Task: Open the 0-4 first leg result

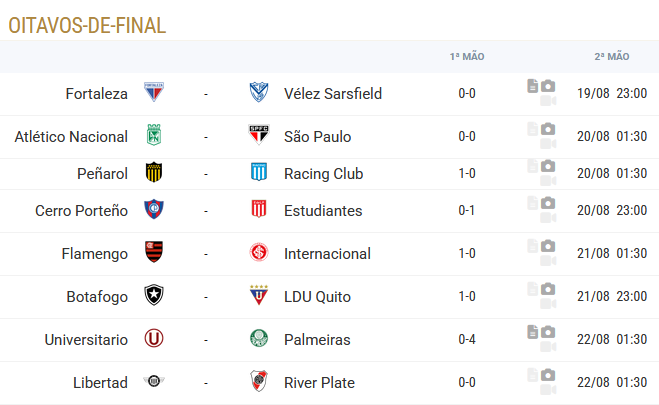Action: [x=467, y=339]
